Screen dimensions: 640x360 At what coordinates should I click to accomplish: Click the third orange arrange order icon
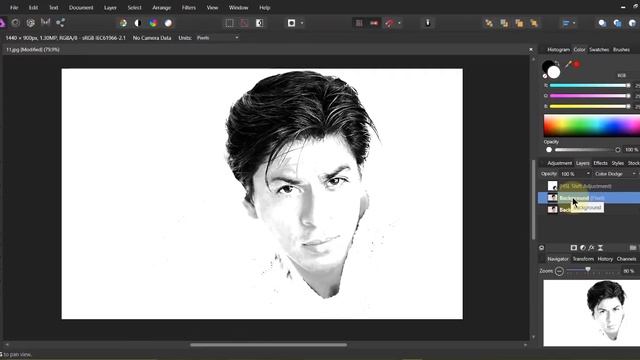pyautogui.click(x=519, y=23)
